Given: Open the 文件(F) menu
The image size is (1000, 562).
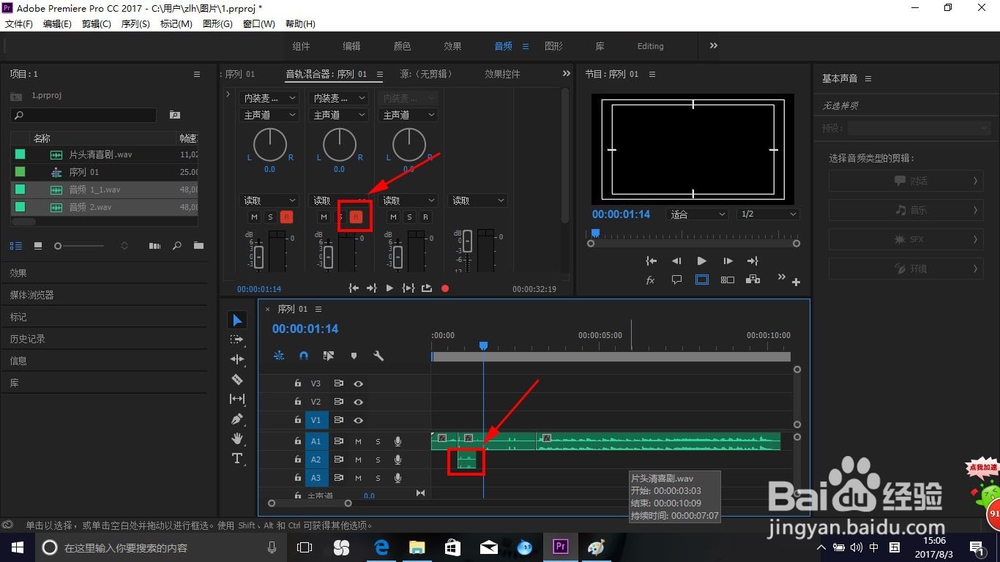Looking at the screenshot, I should 18,24.
